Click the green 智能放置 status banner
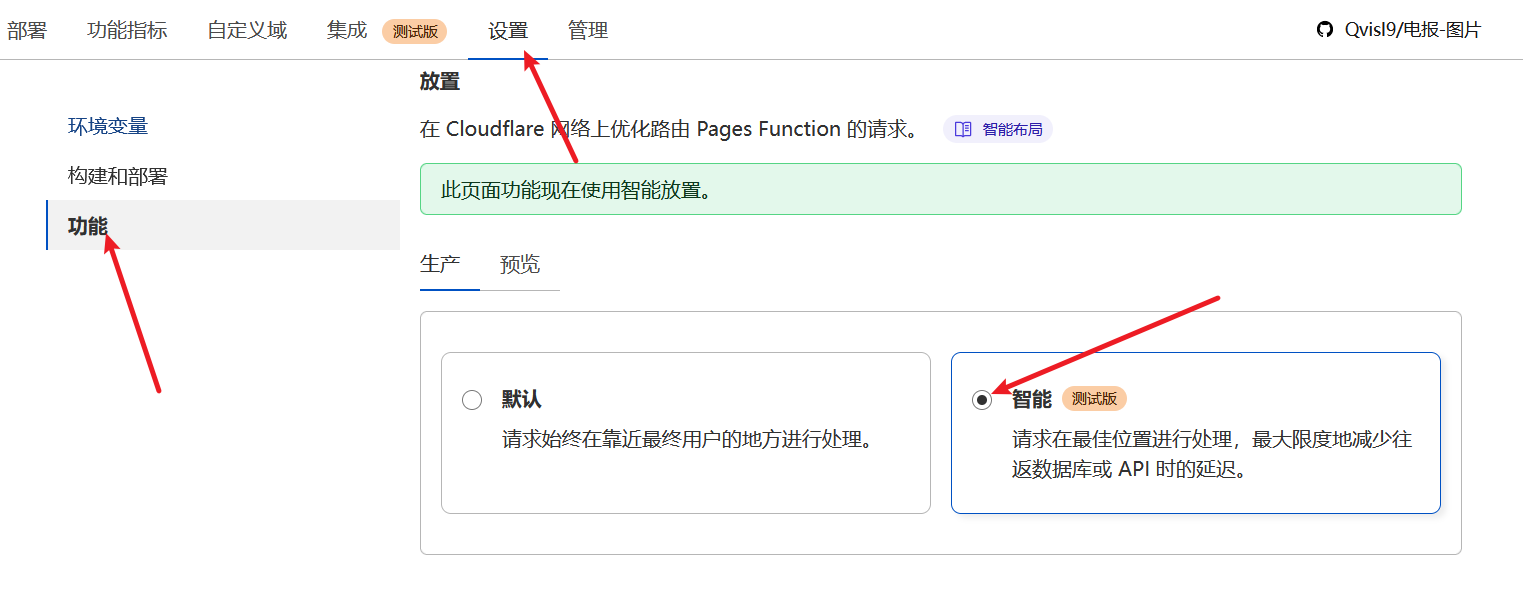 click(x=940, y=189)
